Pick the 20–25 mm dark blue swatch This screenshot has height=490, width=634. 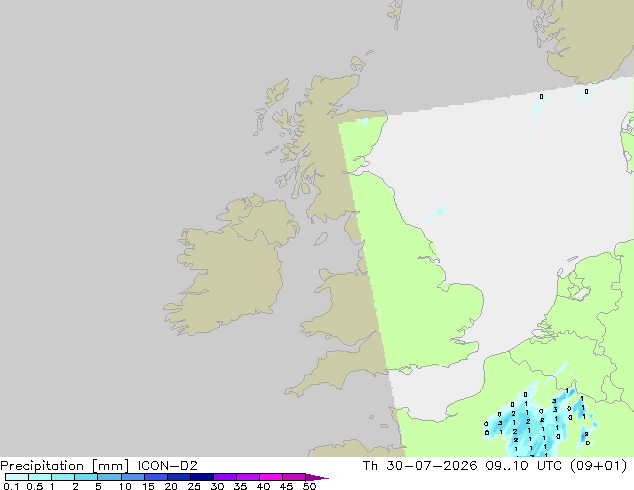coord(178,477)
